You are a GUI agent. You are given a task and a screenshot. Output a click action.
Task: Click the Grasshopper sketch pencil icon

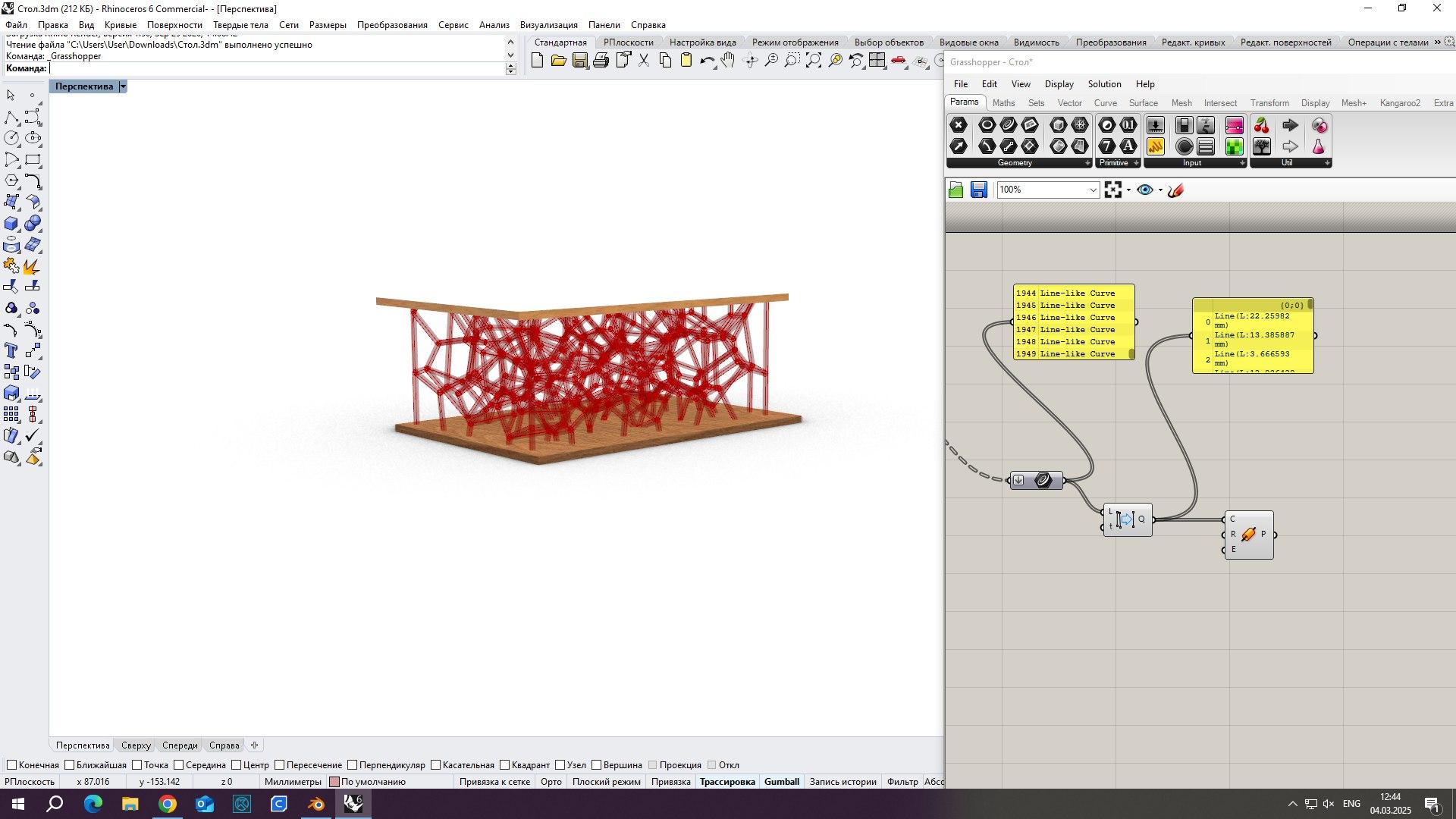coord(1176,190)
